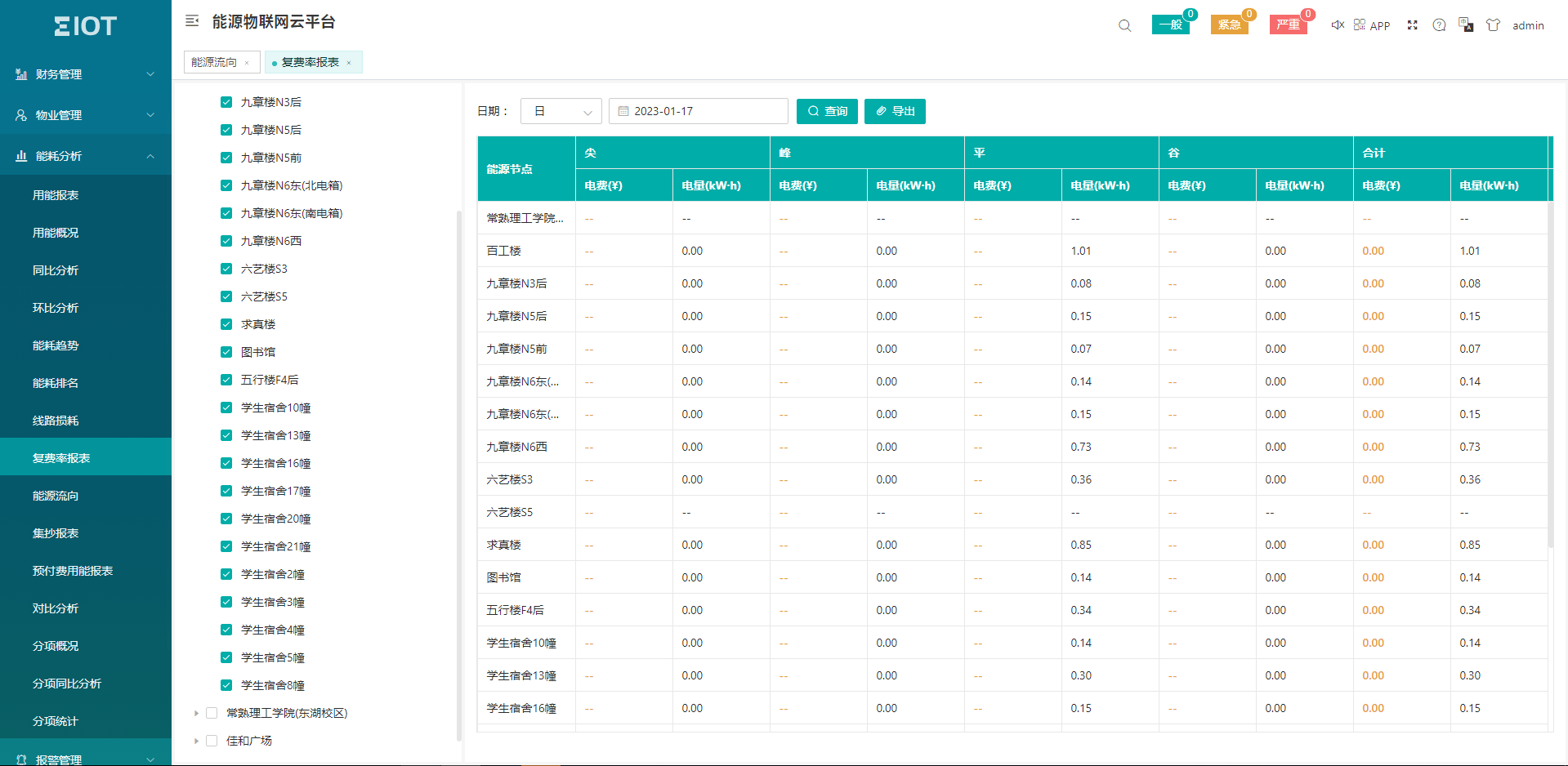
Task: Click the 物业管理 person icon
Action: click(21, 115)
